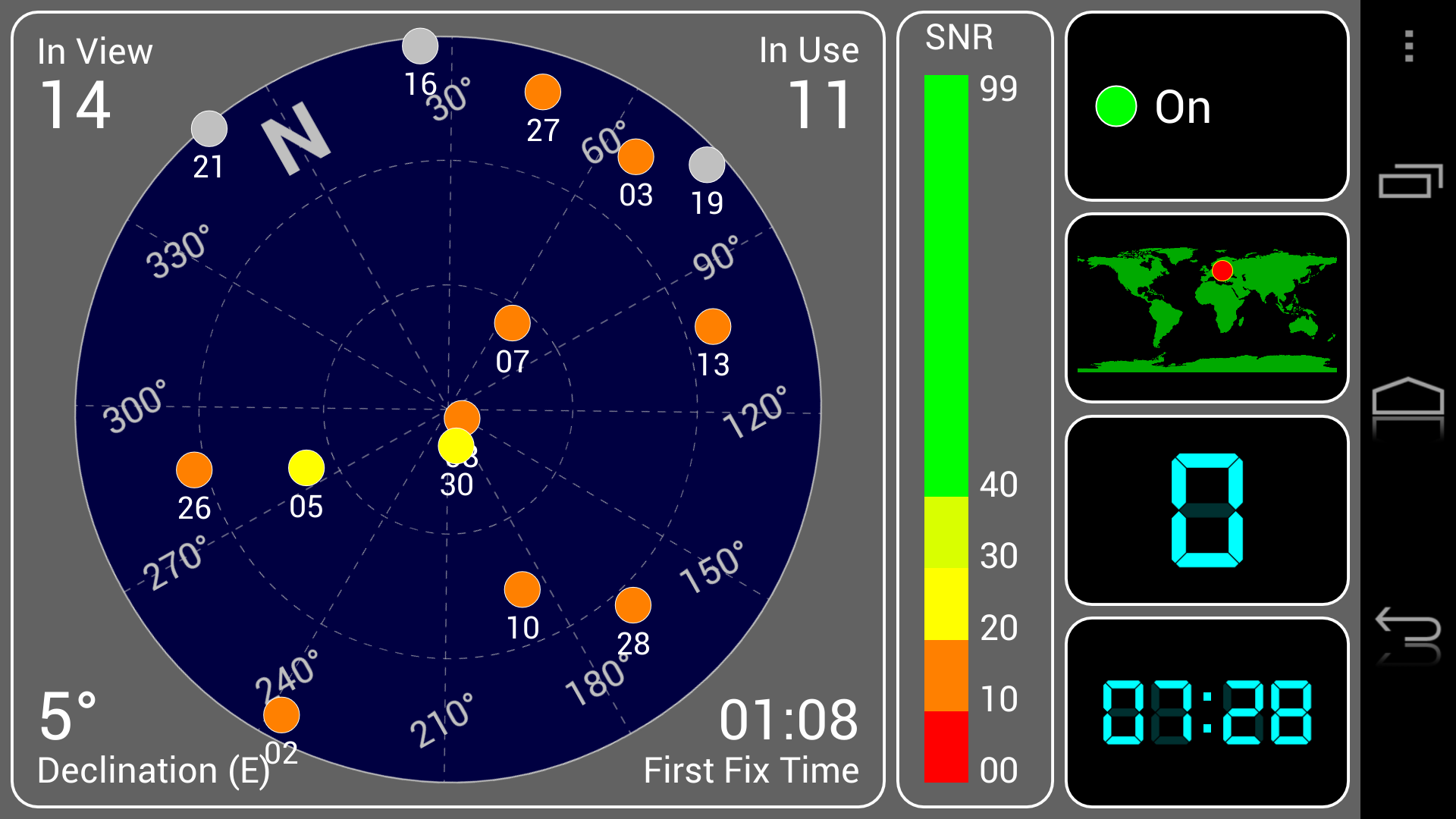The width and height of the screenshot is (1456, 819).
Task: Select the orange satellite marker 07
Action: click(513, 324)
